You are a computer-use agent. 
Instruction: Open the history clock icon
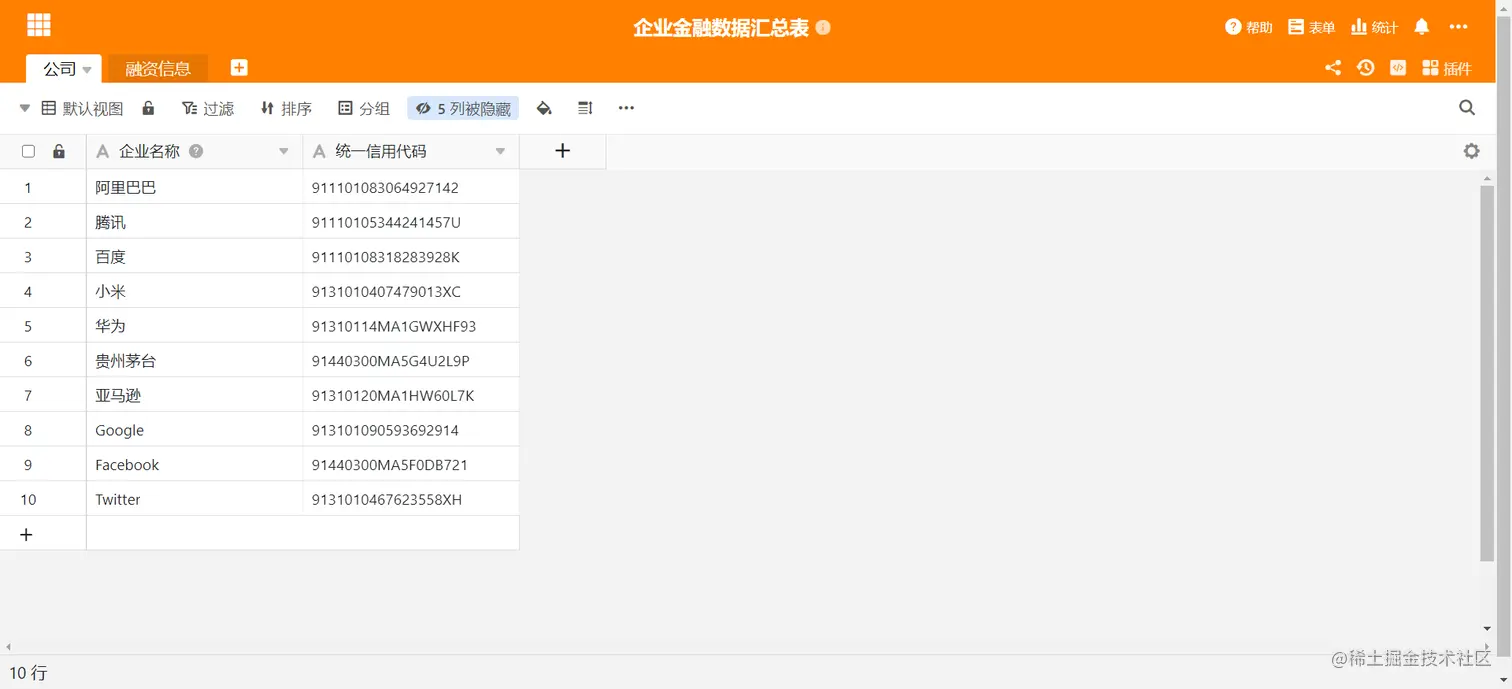1365,67
